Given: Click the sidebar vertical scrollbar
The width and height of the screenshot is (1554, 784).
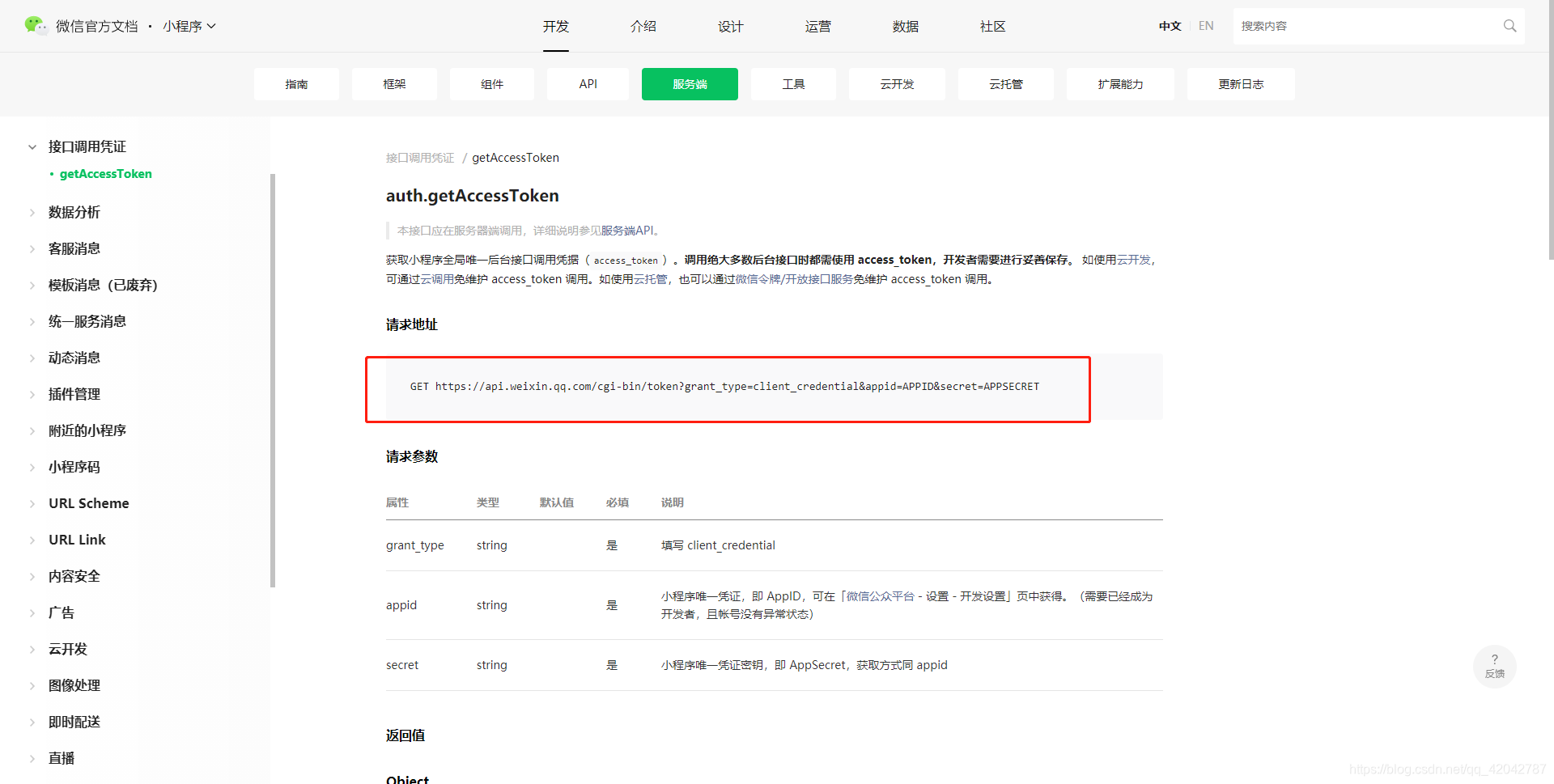Looking at the screenshot, I should click(x=273, y=380).
